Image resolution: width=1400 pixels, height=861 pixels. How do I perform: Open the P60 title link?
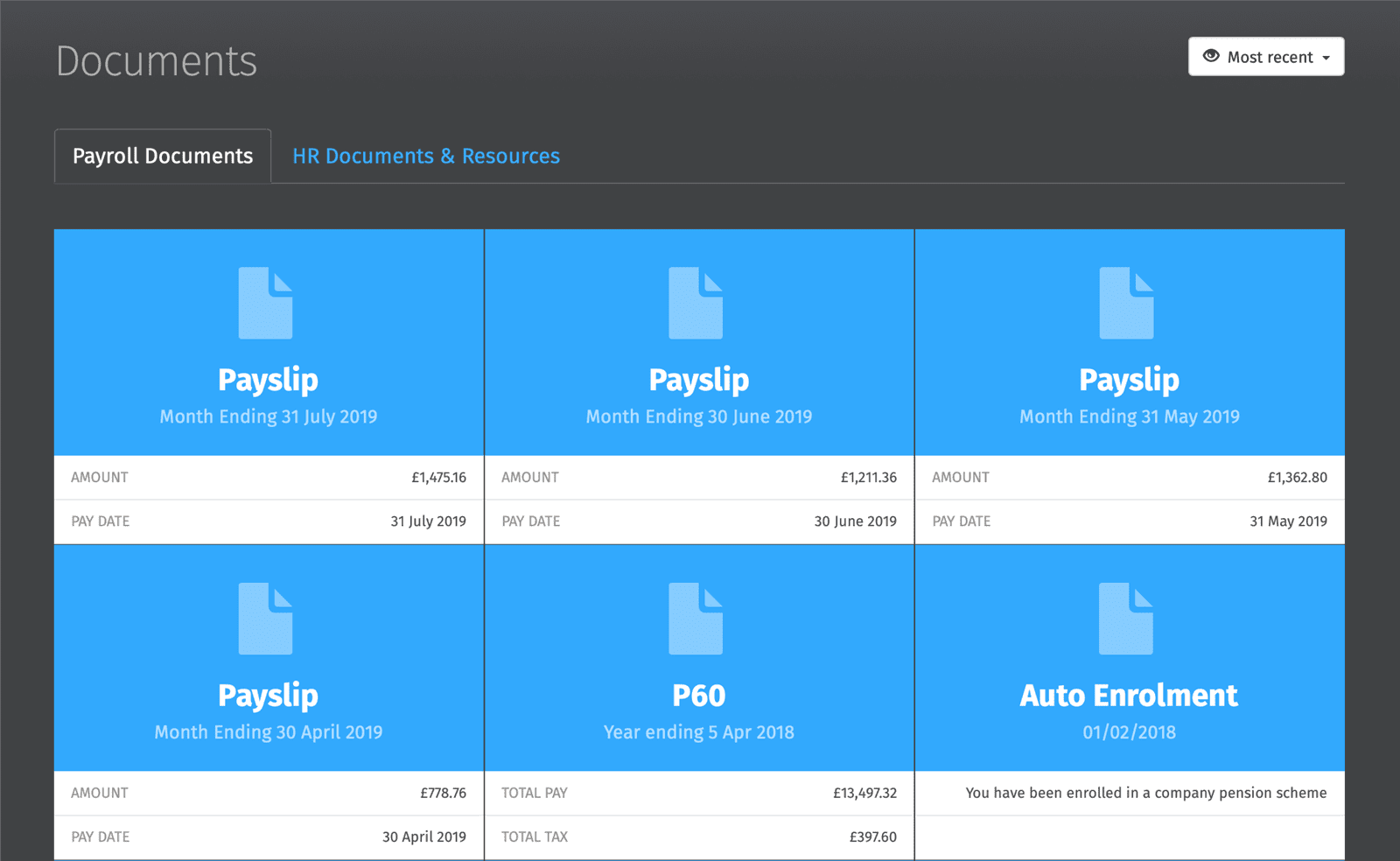[x=698, y=696]
